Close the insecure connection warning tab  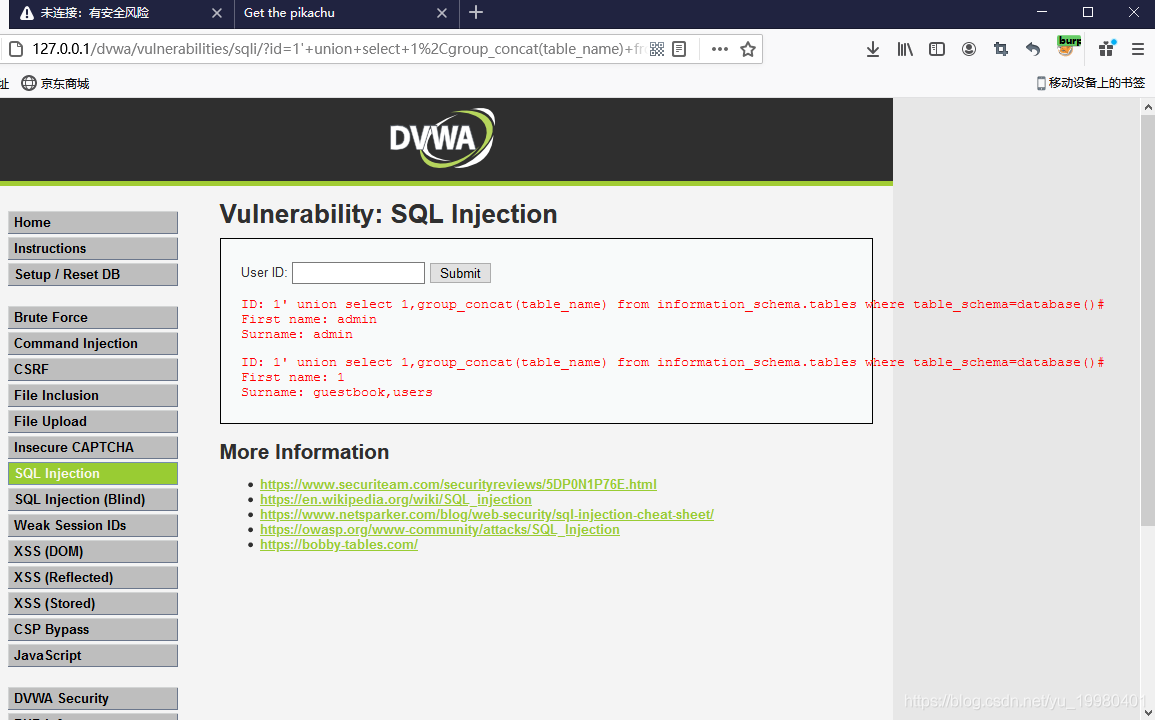coord(217,13)
